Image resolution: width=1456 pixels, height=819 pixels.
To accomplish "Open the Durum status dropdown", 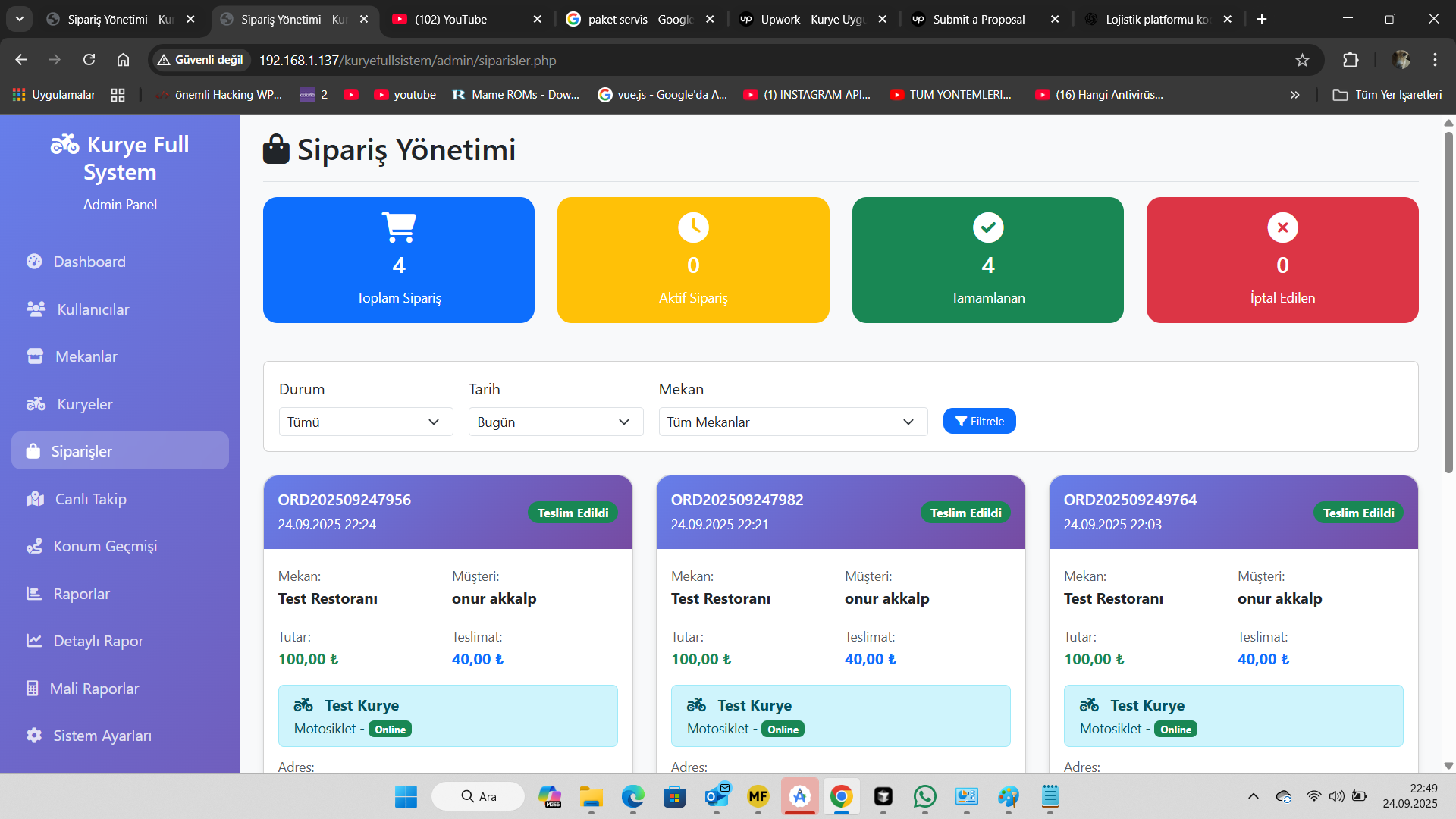I will [366, 422].
